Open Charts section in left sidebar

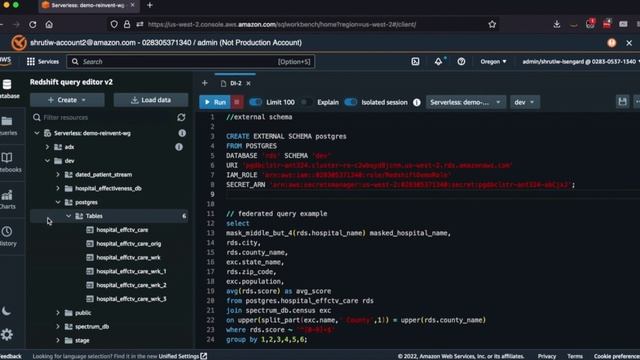point(7,199)
